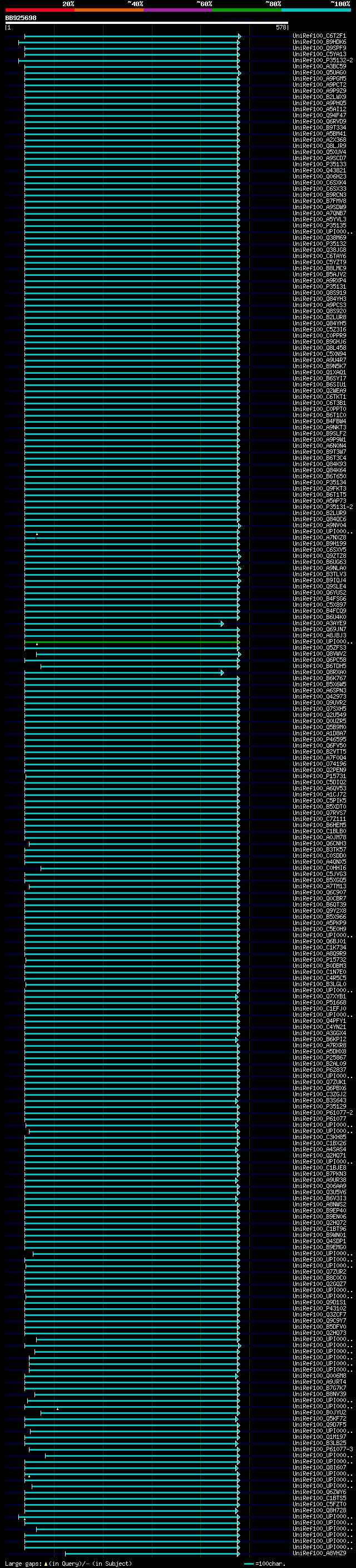Open hit UniRef100_C5YA13
This screenshot has height=1568, width=356.
click(x=319, y=54)
